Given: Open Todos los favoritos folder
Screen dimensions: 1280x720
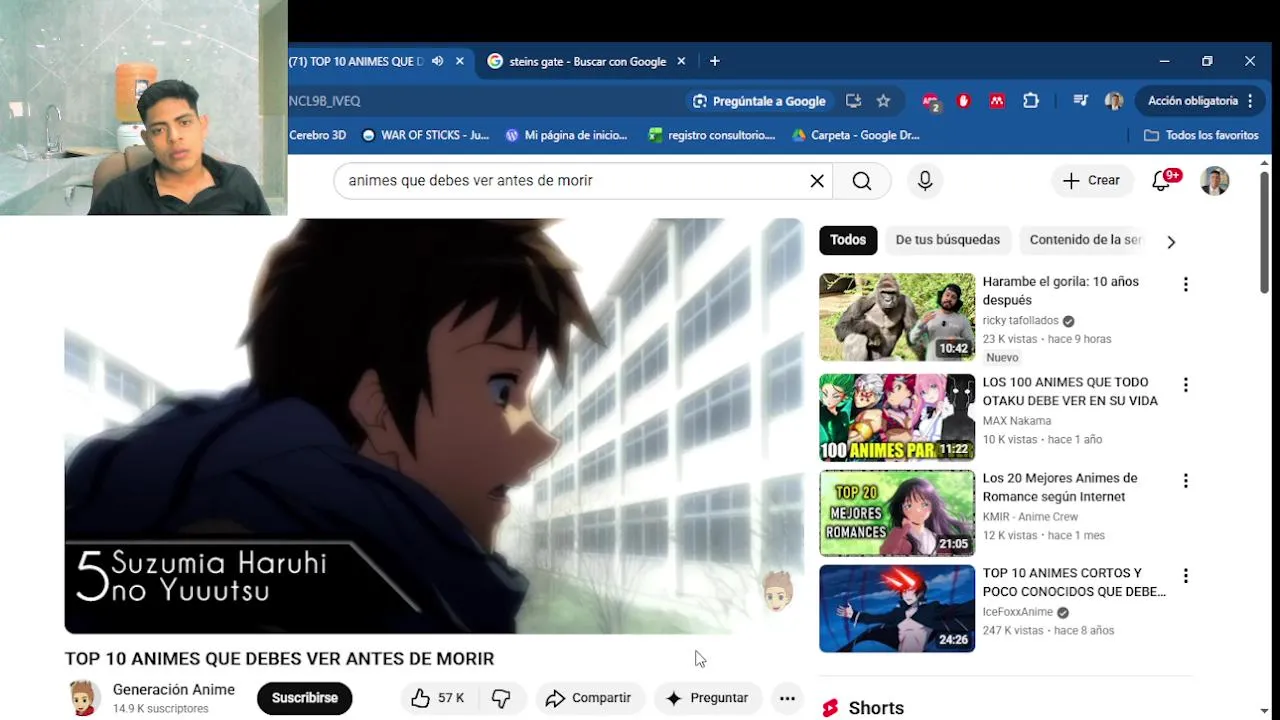Looking at the screenshot, I should [x=1201, y=135].
